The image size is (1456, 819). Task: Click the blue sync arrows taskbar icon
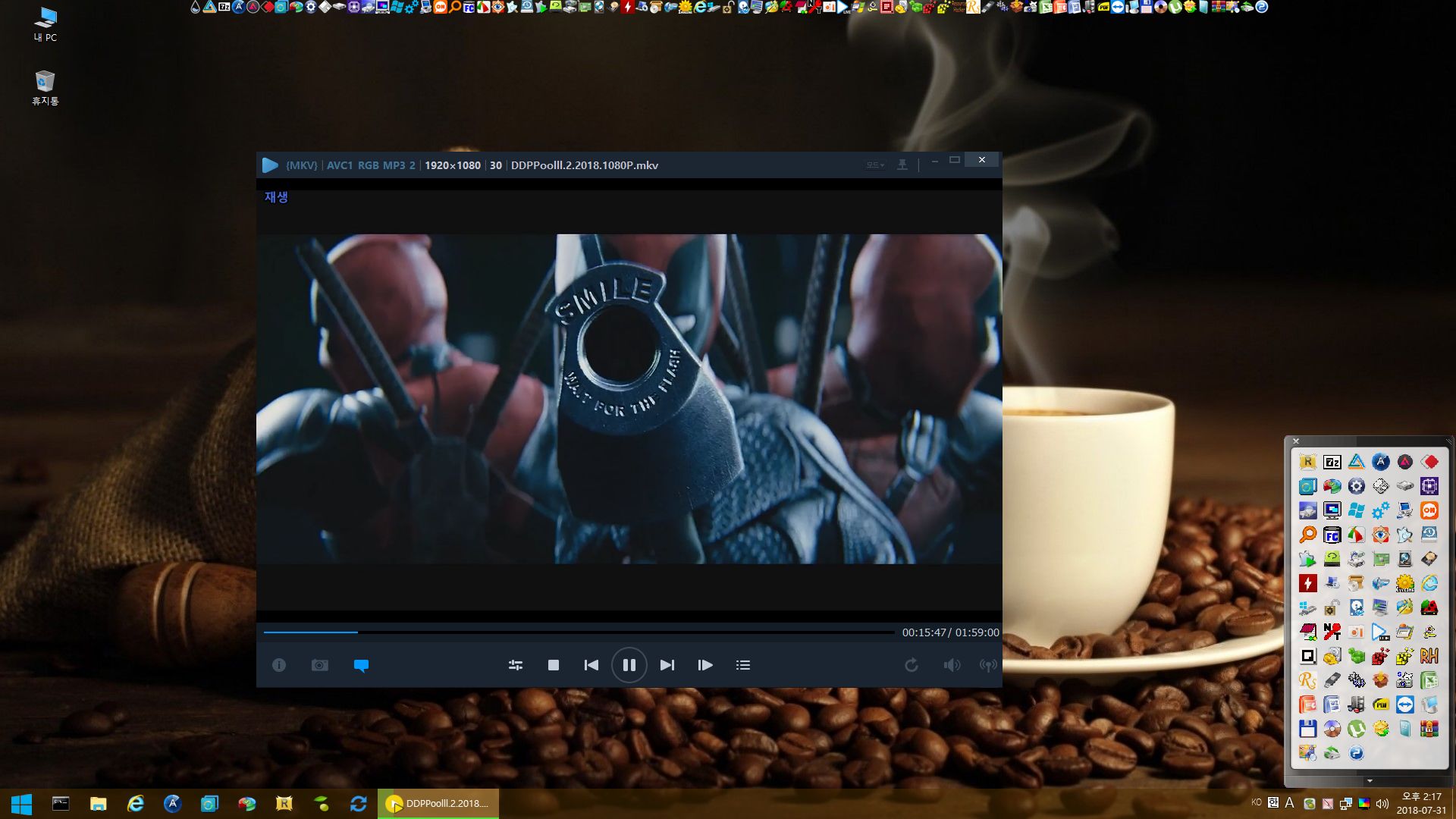pyautogui.click(x=359, y=804)
